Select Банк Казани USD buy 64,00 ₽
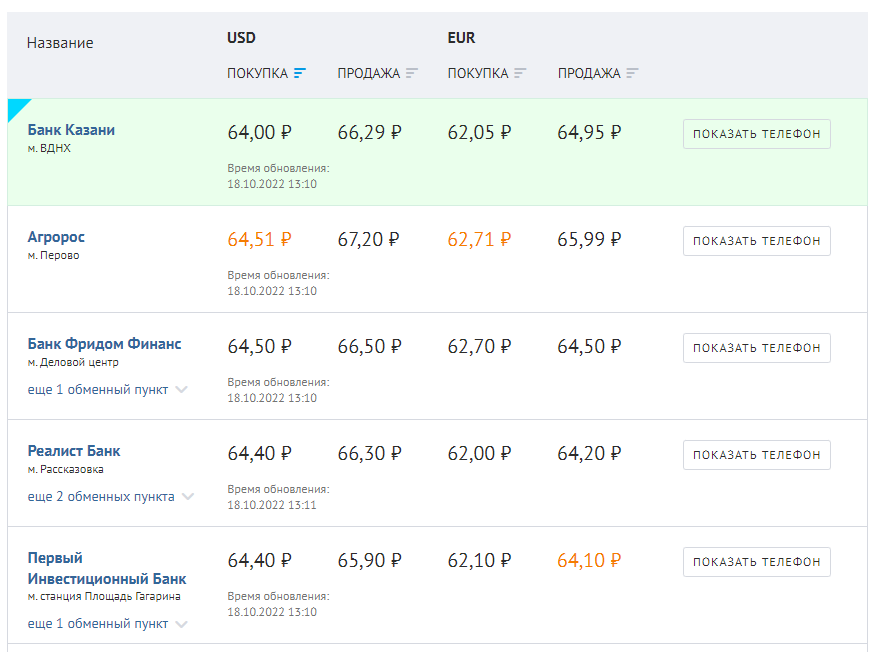 pyautogui.click(x=259, y=133)
